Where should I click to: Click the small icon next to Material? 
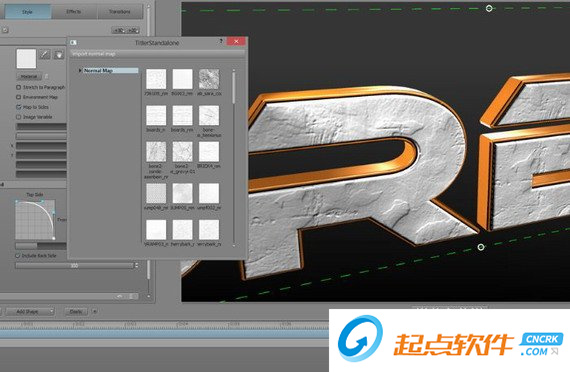(46, 77)
